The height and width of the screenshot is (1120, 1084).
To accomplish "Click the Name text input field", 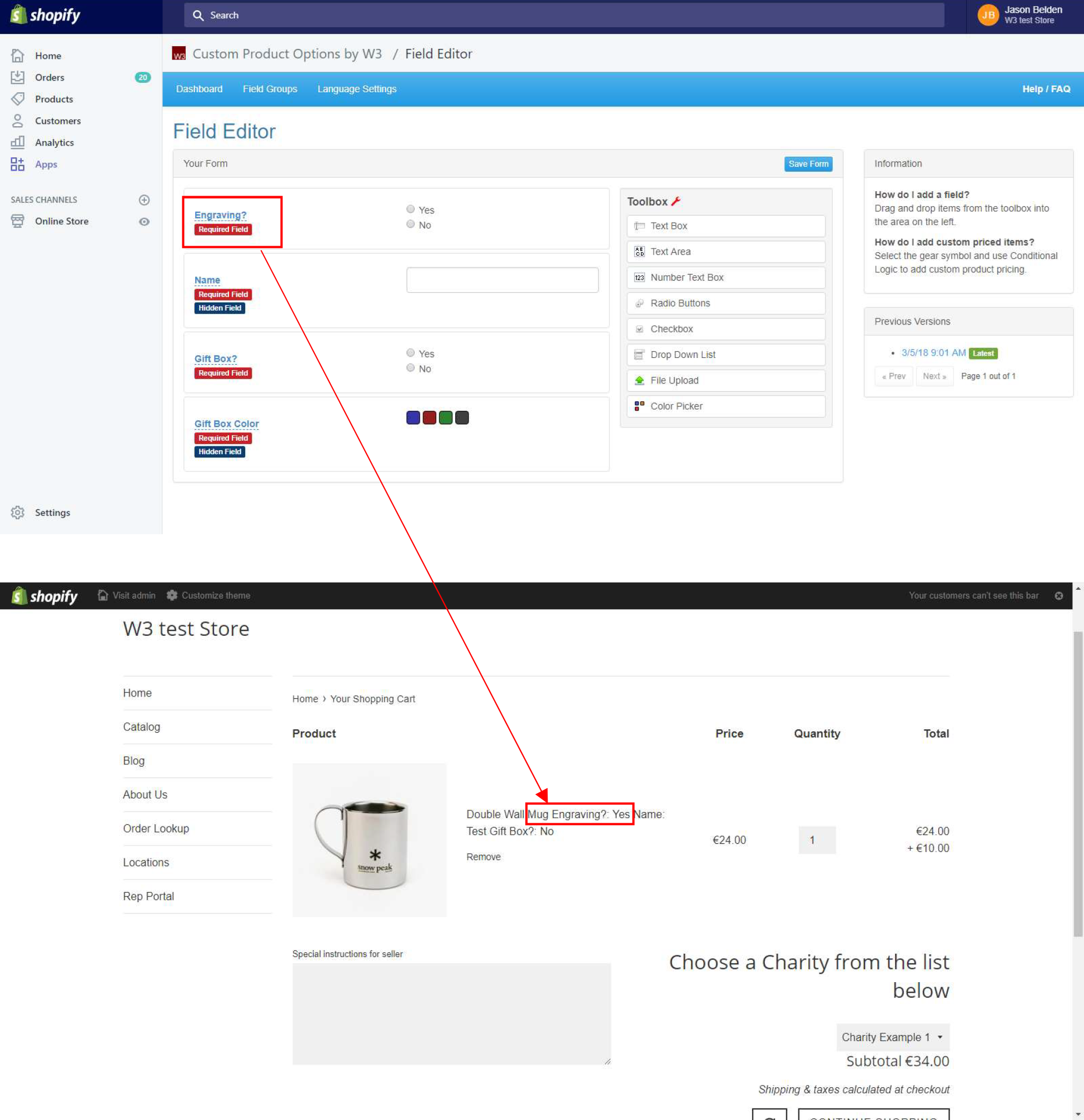I will (x=503, y=280).
